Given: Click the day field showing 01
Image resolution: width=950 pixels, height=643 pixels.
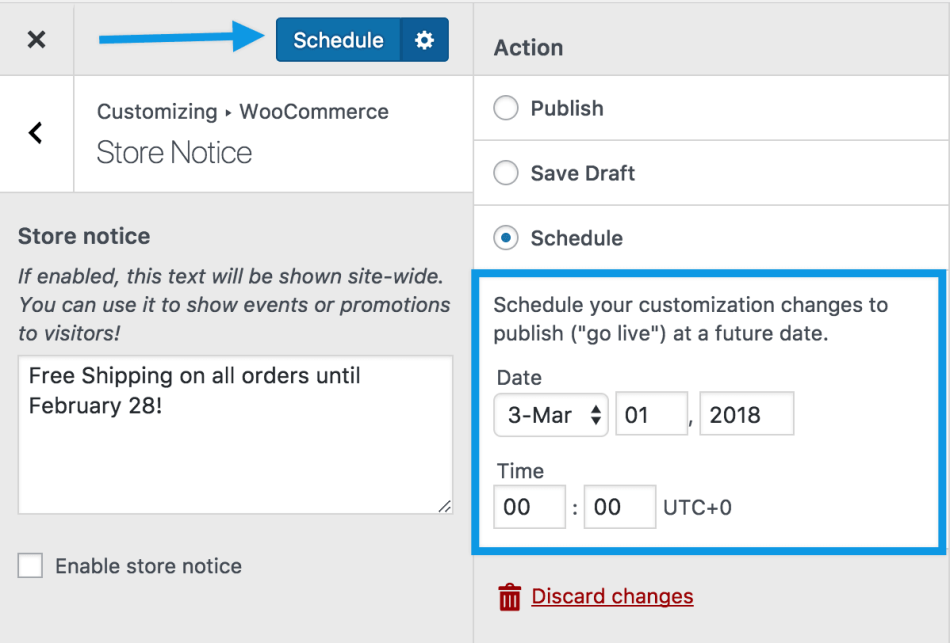Looking at the screenshot, I should (651, 415).
